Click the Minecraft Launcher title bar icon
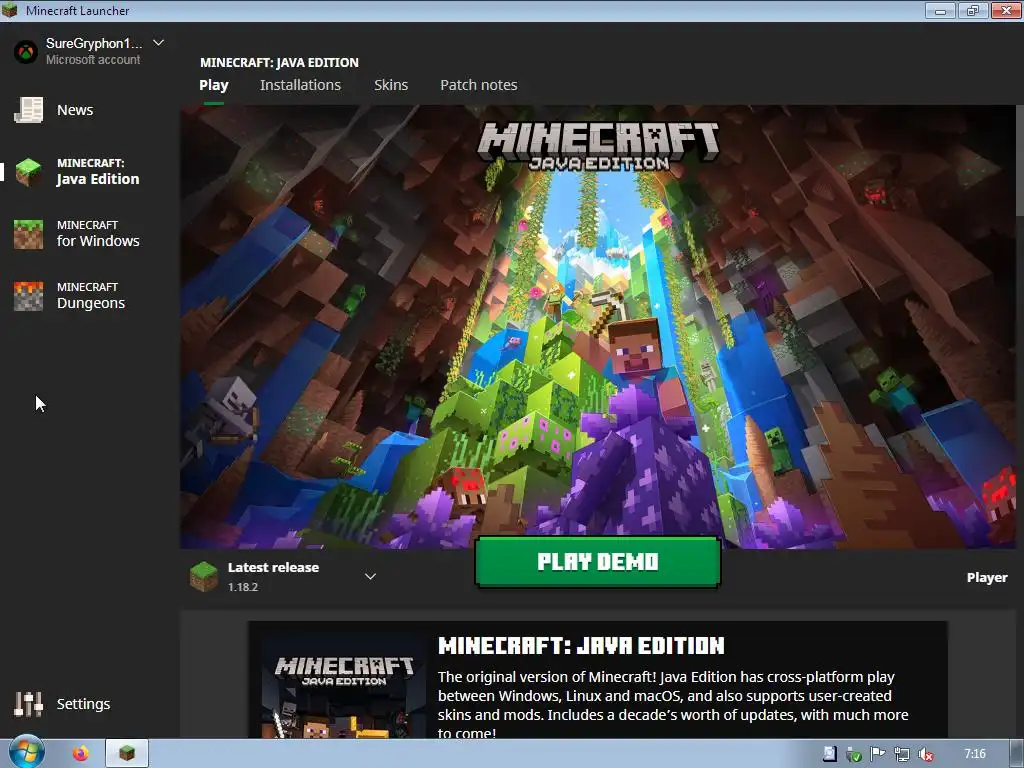The image size is (1024, 768). [x=10, y=10]
